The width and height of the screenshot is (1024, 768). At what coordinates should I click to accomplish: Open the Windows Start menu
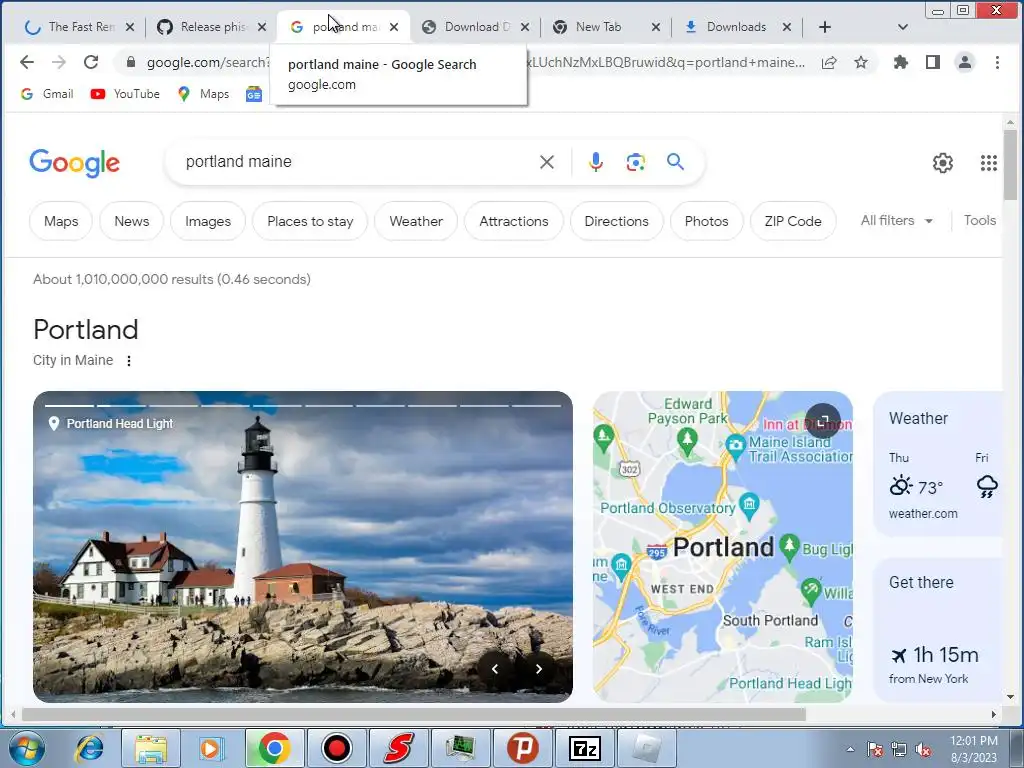click(x=25, y=748)
